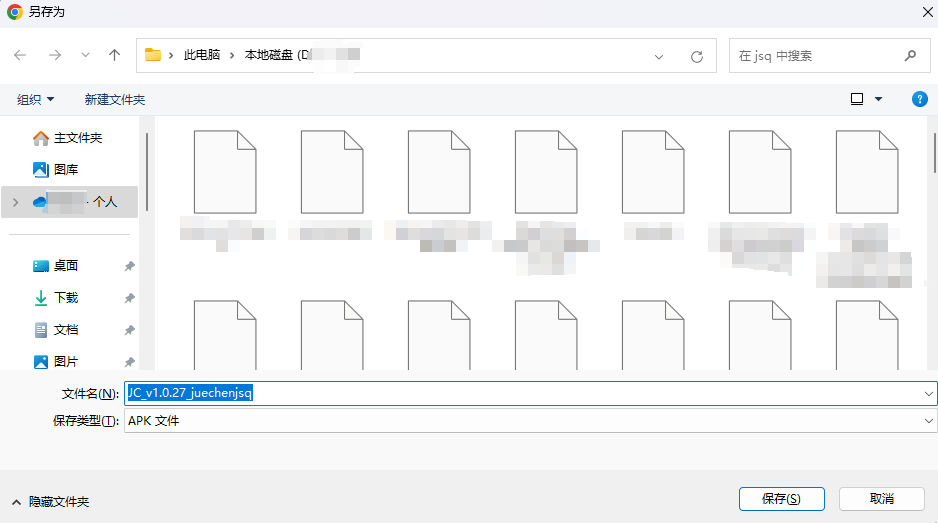The height and width of the screenshot is (523, 938).
Task: Go up one folder level
Action: click(114, 56)
